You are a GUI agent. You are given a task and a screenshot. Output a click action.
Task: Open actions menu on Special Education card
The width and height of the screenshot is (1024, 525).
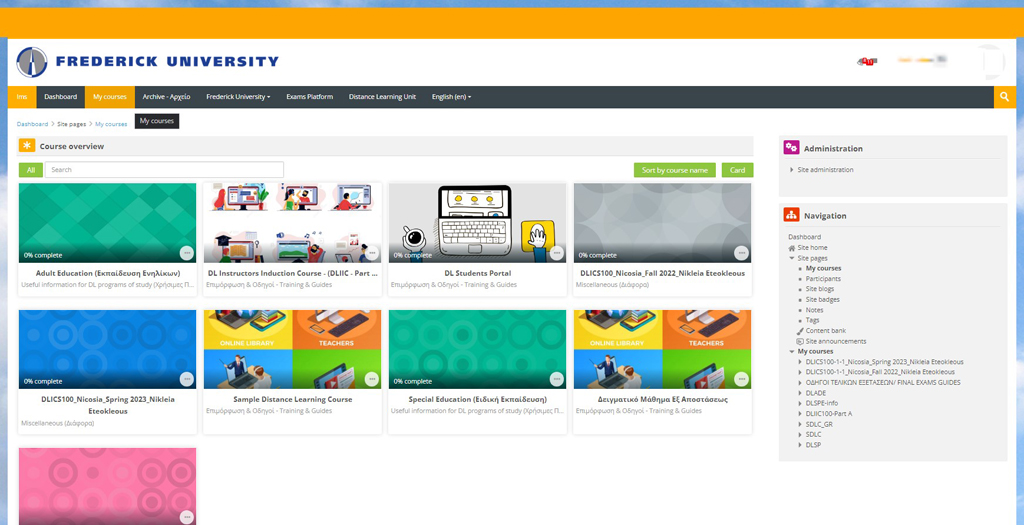(x=556, y=379)
